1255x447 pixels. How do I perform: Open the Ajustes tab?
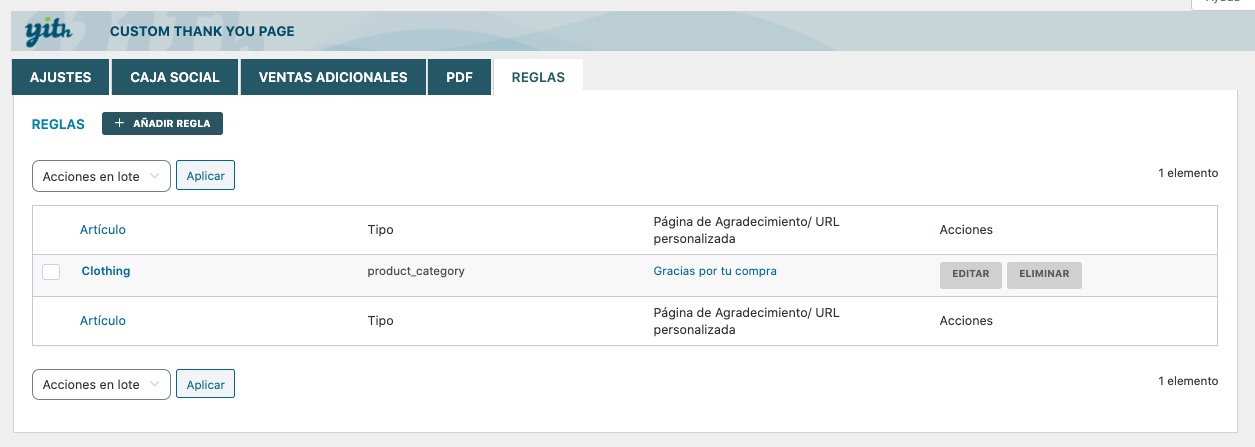click(61, 77)
